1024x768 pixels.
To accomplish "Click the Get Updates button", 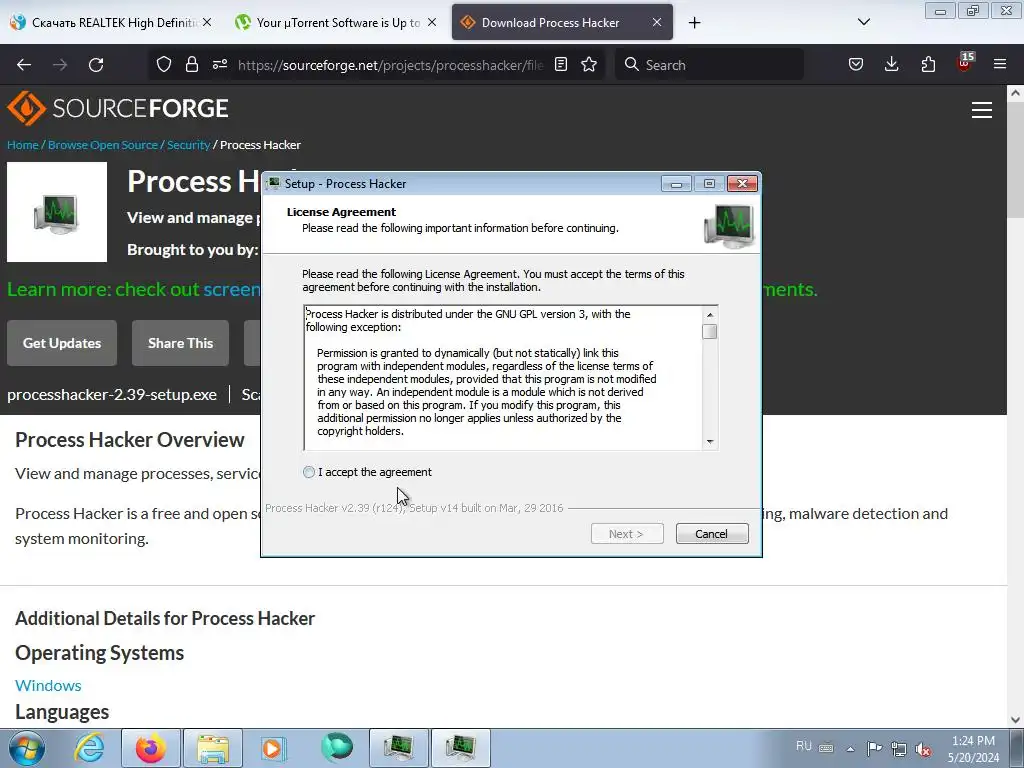I will coord(62,343).
